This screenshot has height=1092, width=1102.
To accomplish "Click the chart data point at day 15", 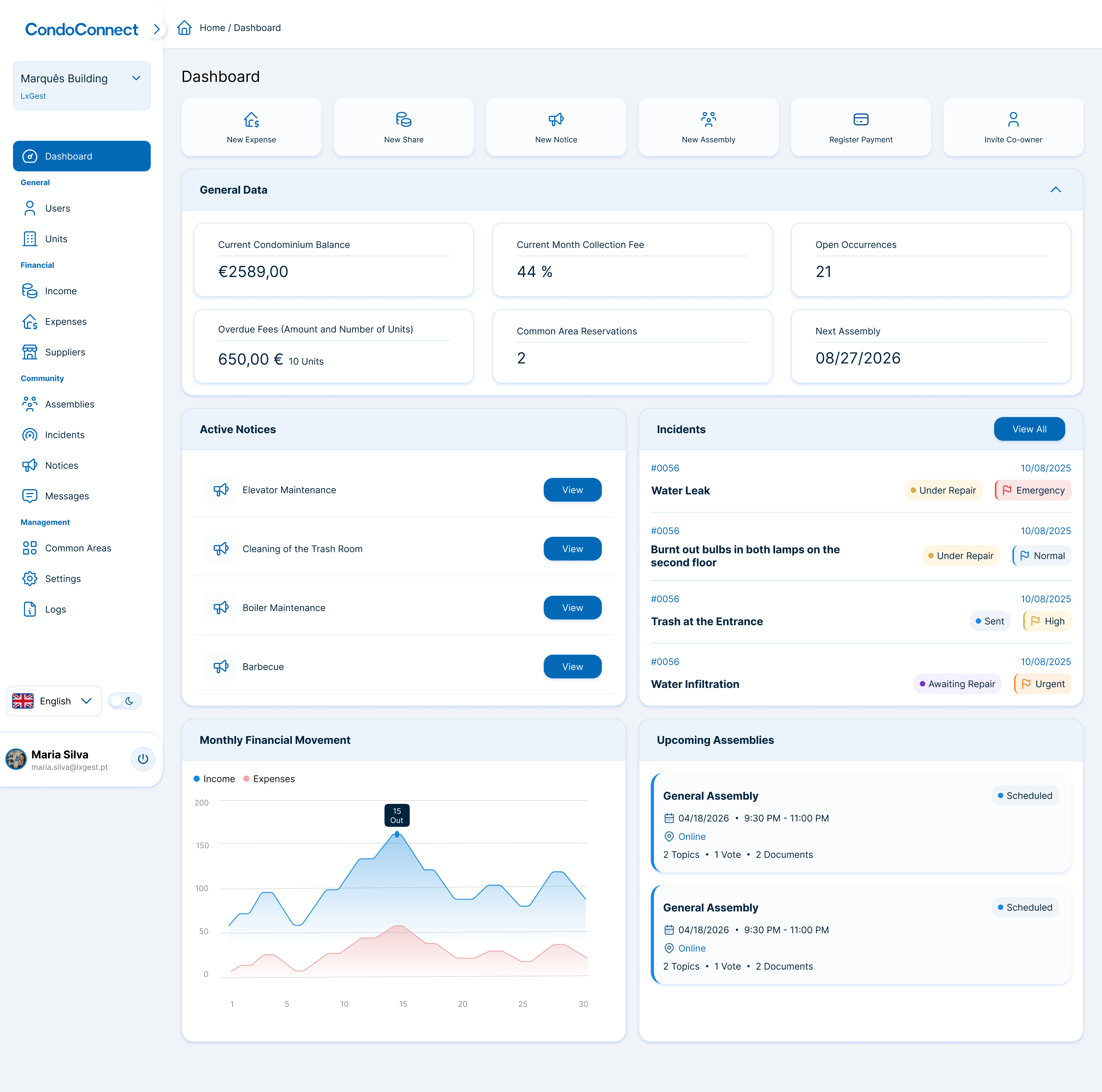I will 397,834.
